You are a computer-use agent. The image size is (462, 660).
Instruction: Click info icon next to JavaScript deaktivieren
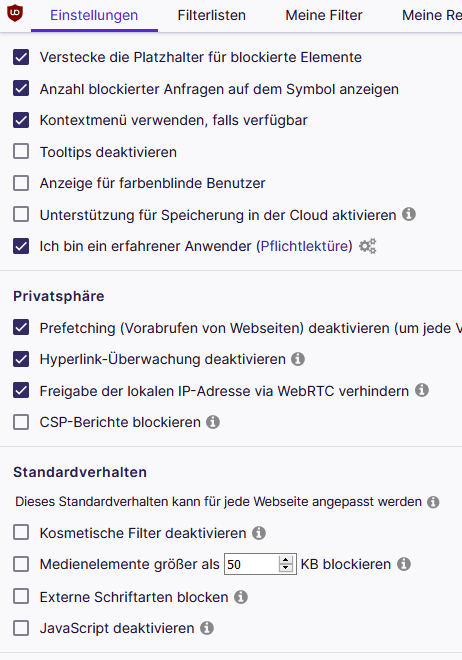coord(207,628)
